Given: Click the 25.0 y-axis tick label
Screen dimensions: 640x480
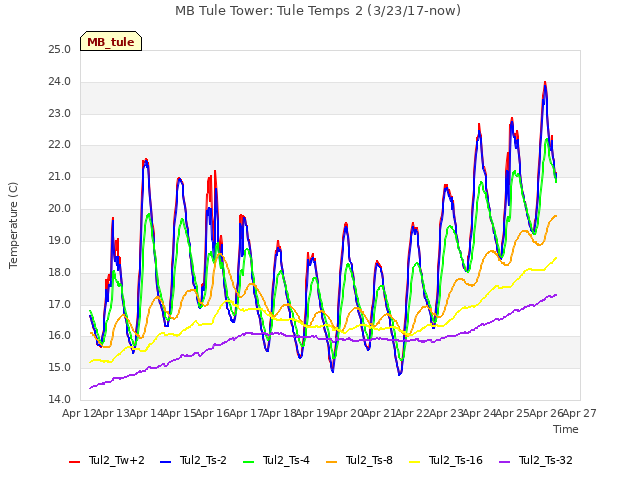Looking at the screenshot, I should [60, 50].
